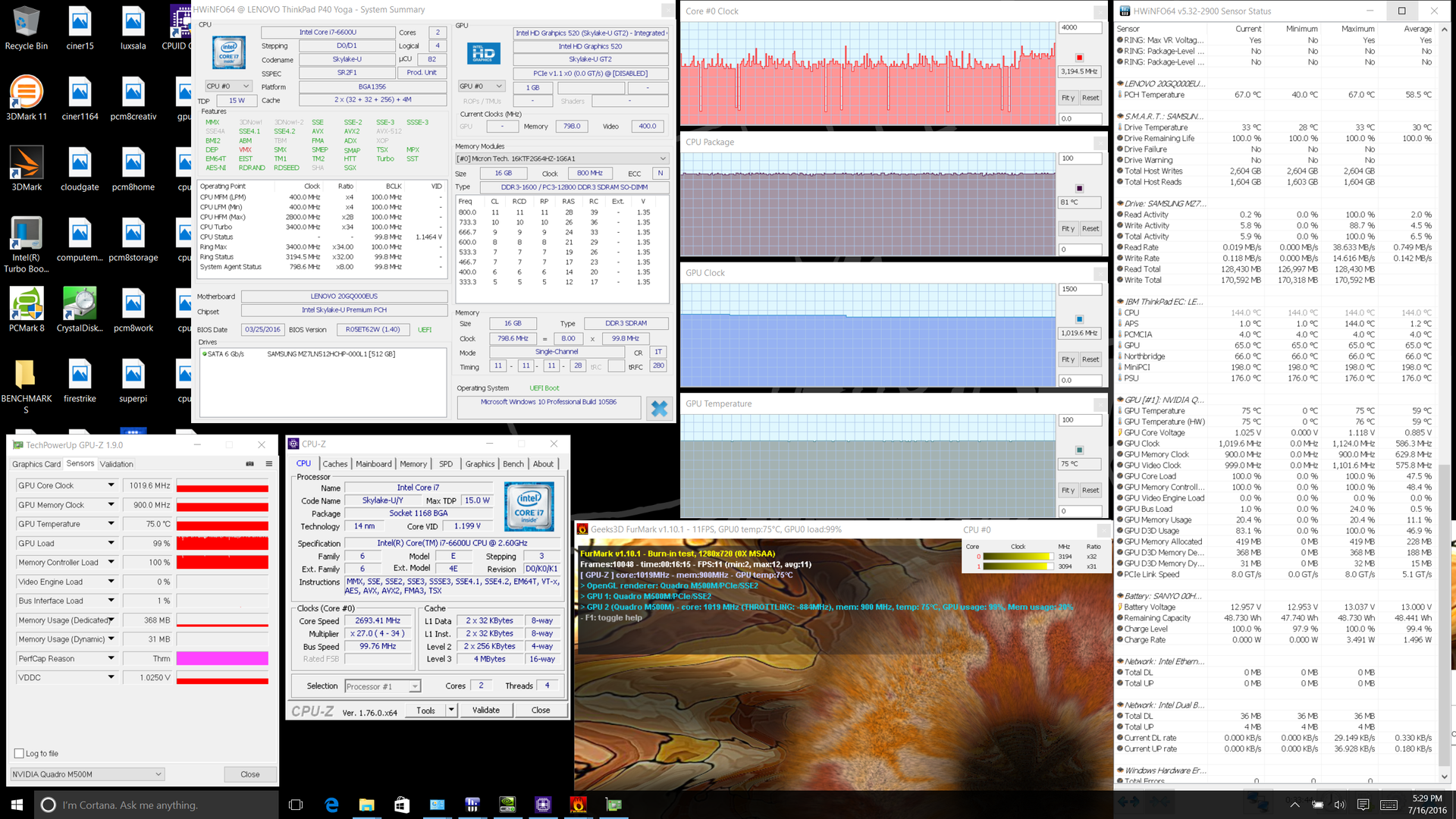Click the GPU Core Voltage row in Sensor Status

(x=1276, y=433)
